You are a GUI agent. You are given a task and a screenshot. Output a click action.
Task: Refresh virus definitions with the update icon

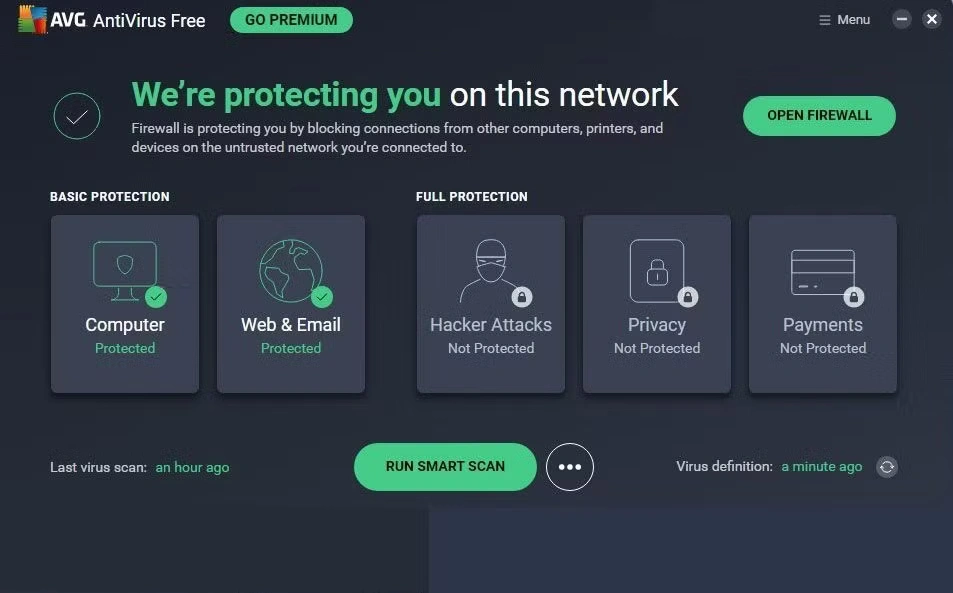(886, 467)
